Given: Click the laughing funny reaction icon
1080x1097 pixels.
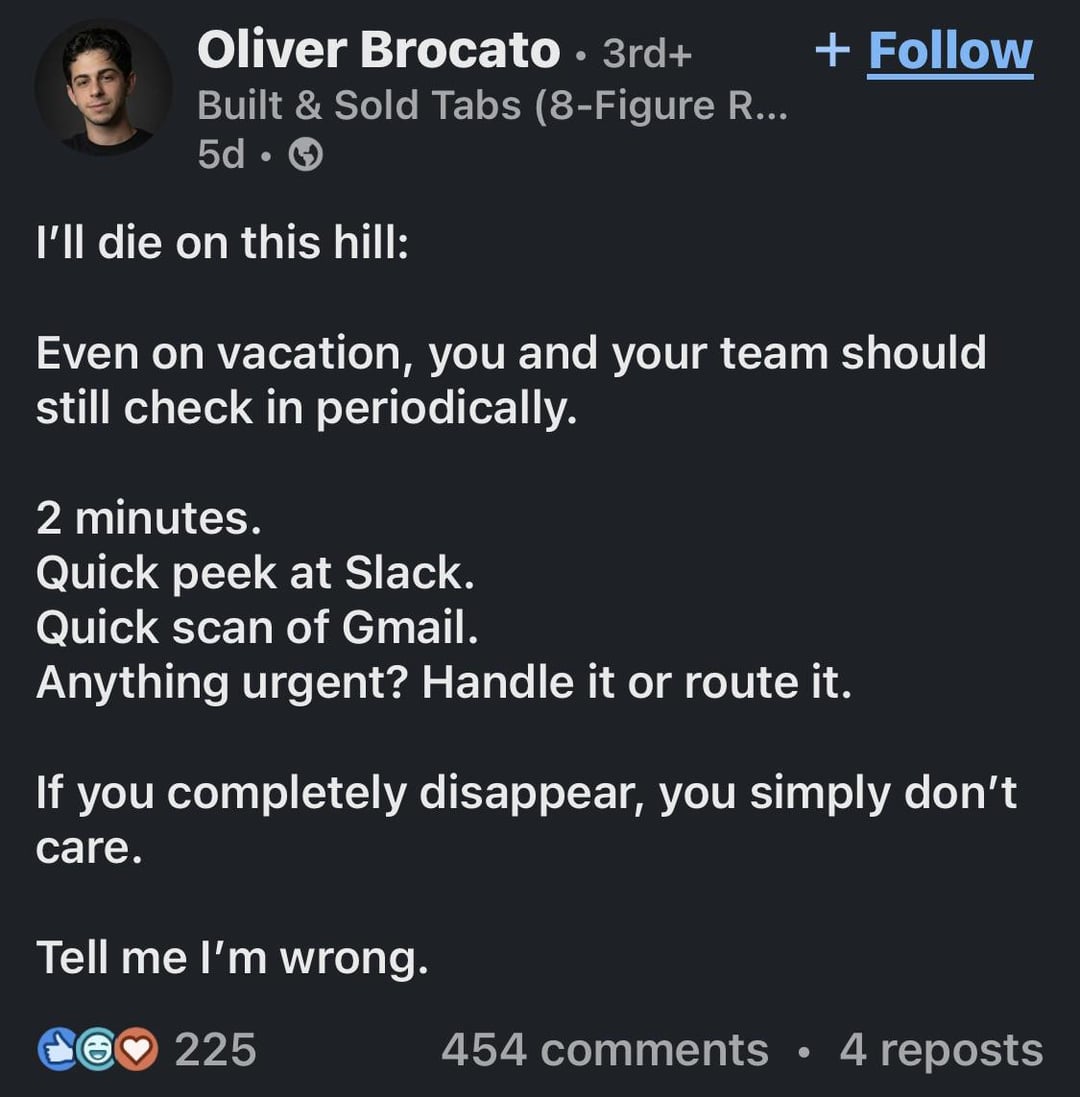Looking at the screenshot, I should (x=97, y=1050).
